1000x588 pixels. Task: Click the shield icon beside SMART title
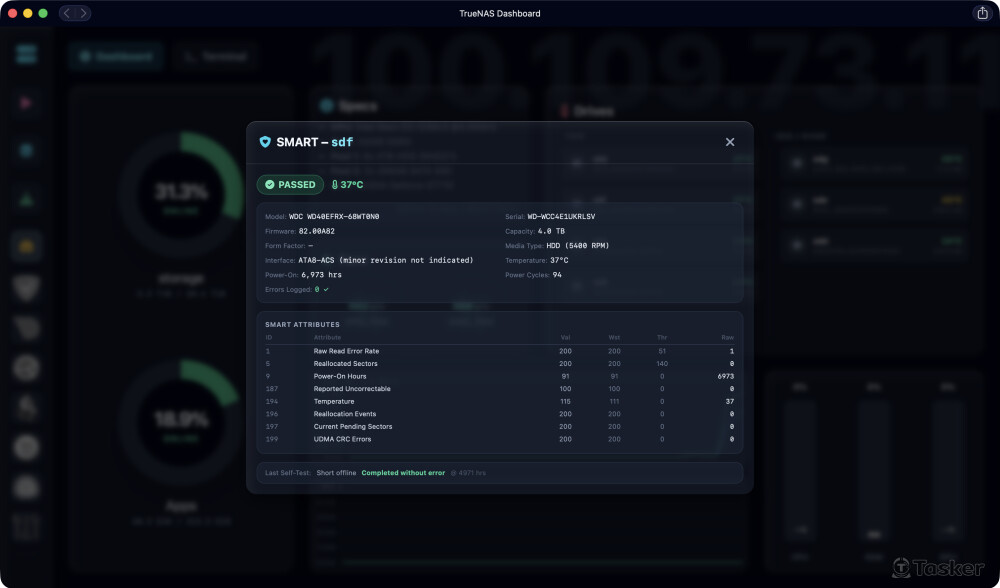pyautogui.click(x=265, y=142)
